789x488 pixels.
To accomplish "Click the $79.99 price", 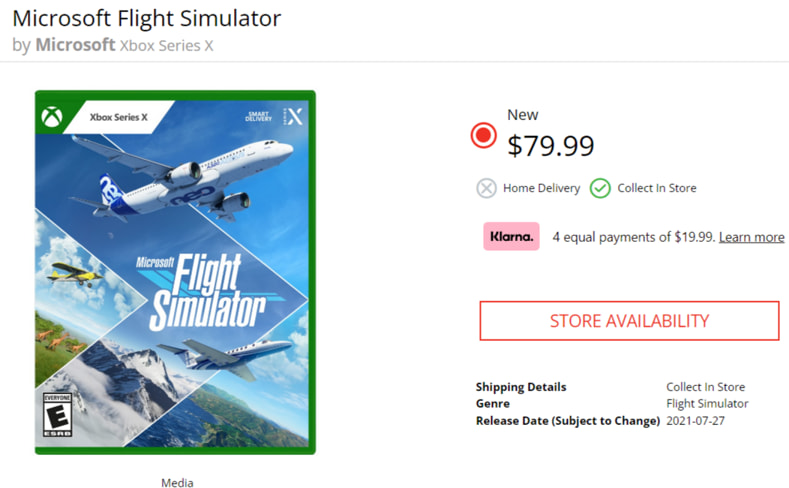I will (550, 146).
